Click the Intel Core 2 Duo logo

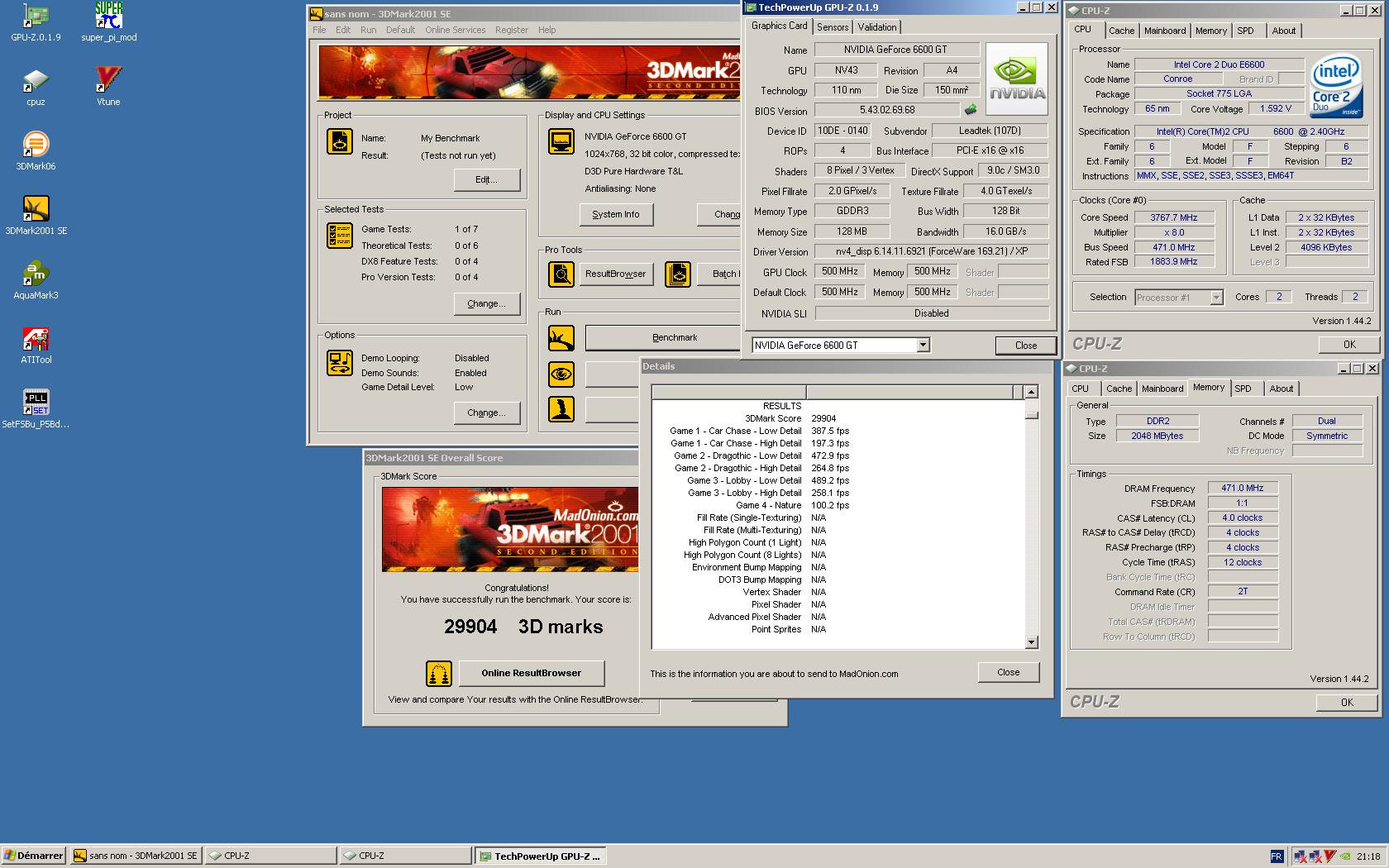(1336, 86)
